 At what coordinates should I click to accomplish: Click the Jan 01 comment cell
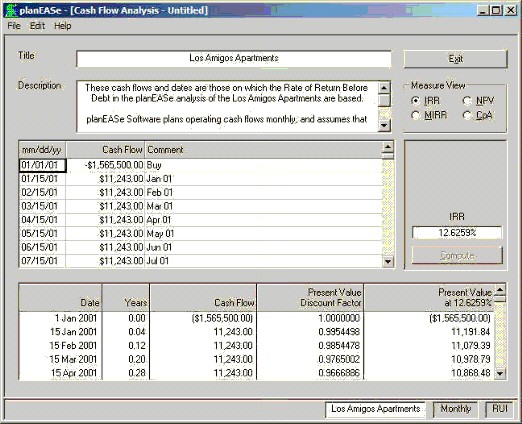coord(263,179)
